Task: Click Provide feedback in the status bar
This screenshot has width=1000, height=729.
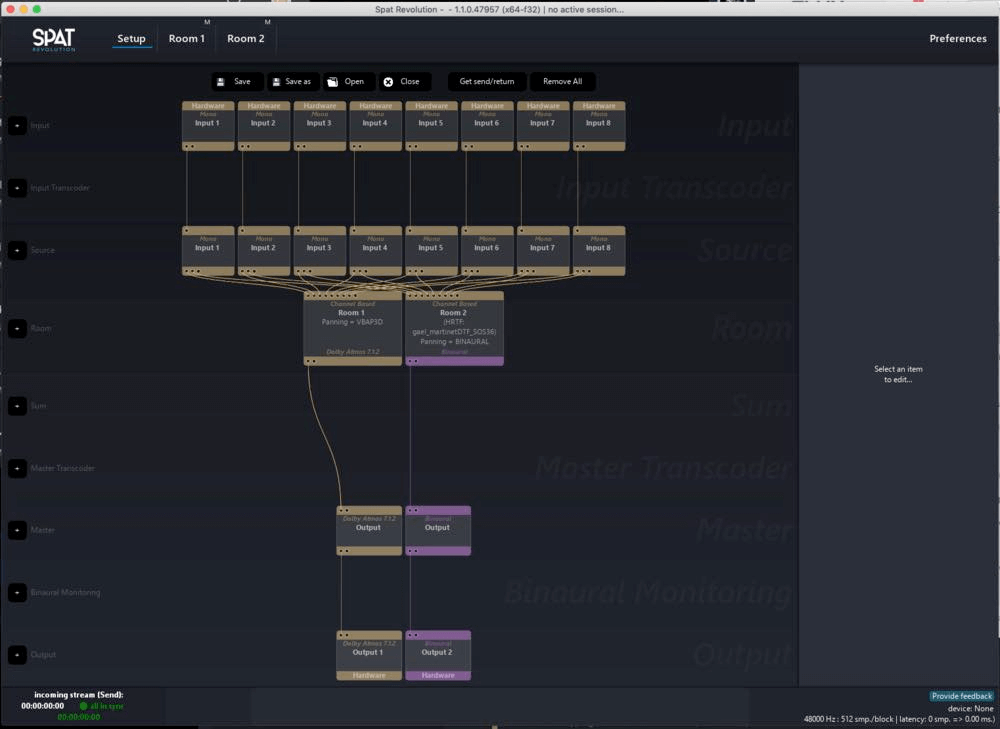Action: (961, 696)
